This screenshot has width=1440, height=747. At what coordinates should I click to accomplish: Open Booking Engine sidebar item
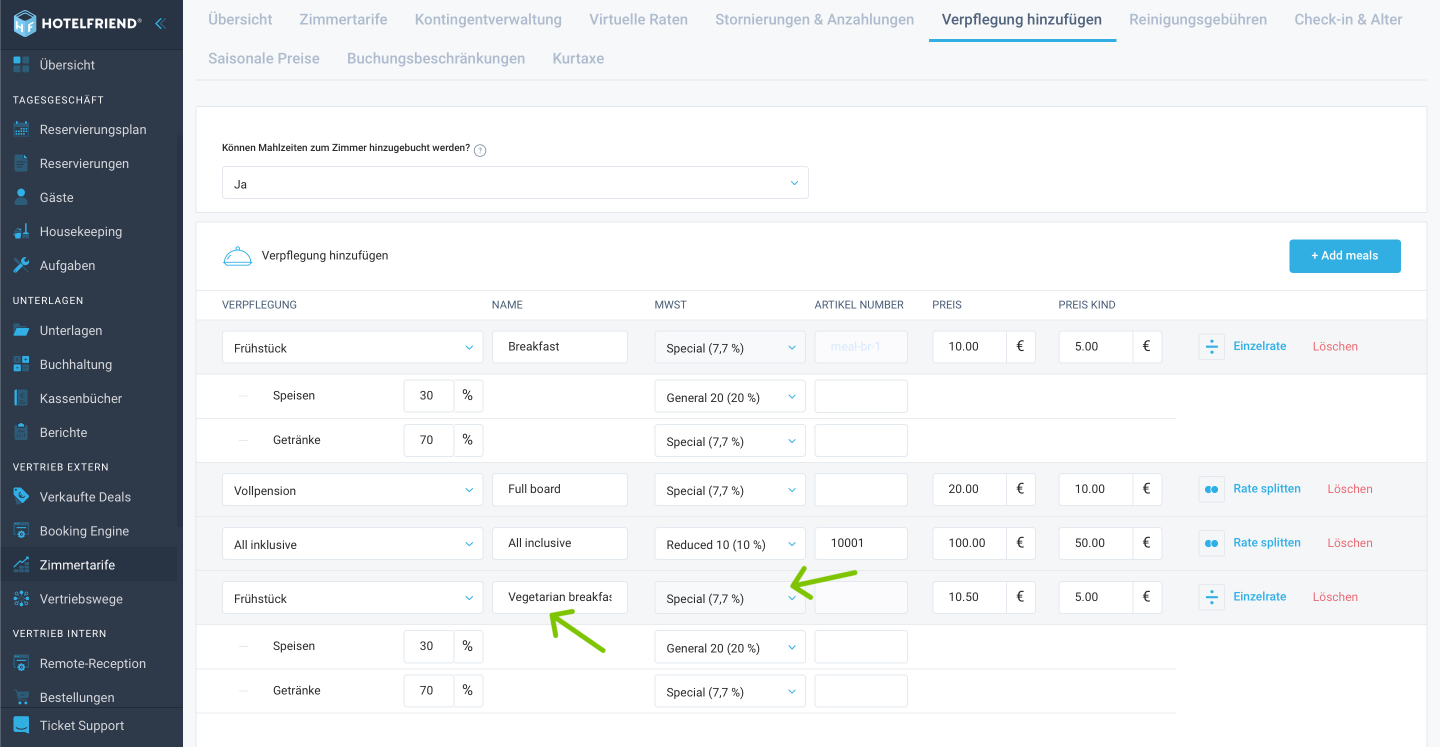84,531
